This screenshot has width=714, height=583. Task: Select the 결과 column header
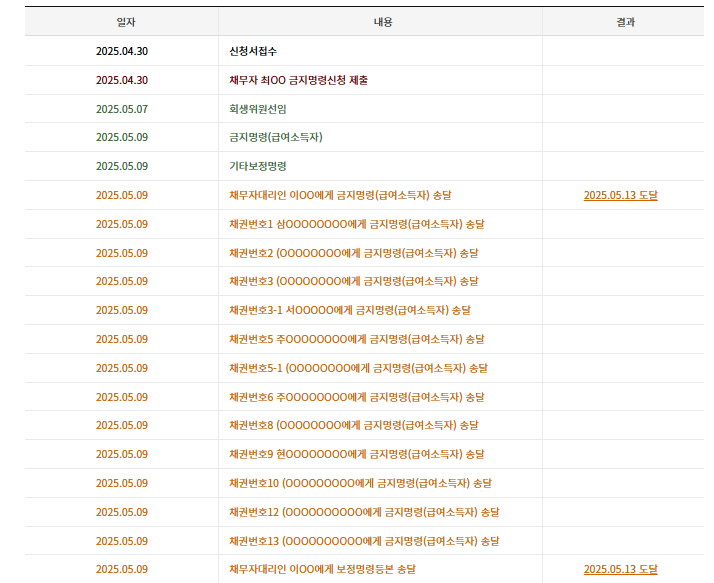625,22
